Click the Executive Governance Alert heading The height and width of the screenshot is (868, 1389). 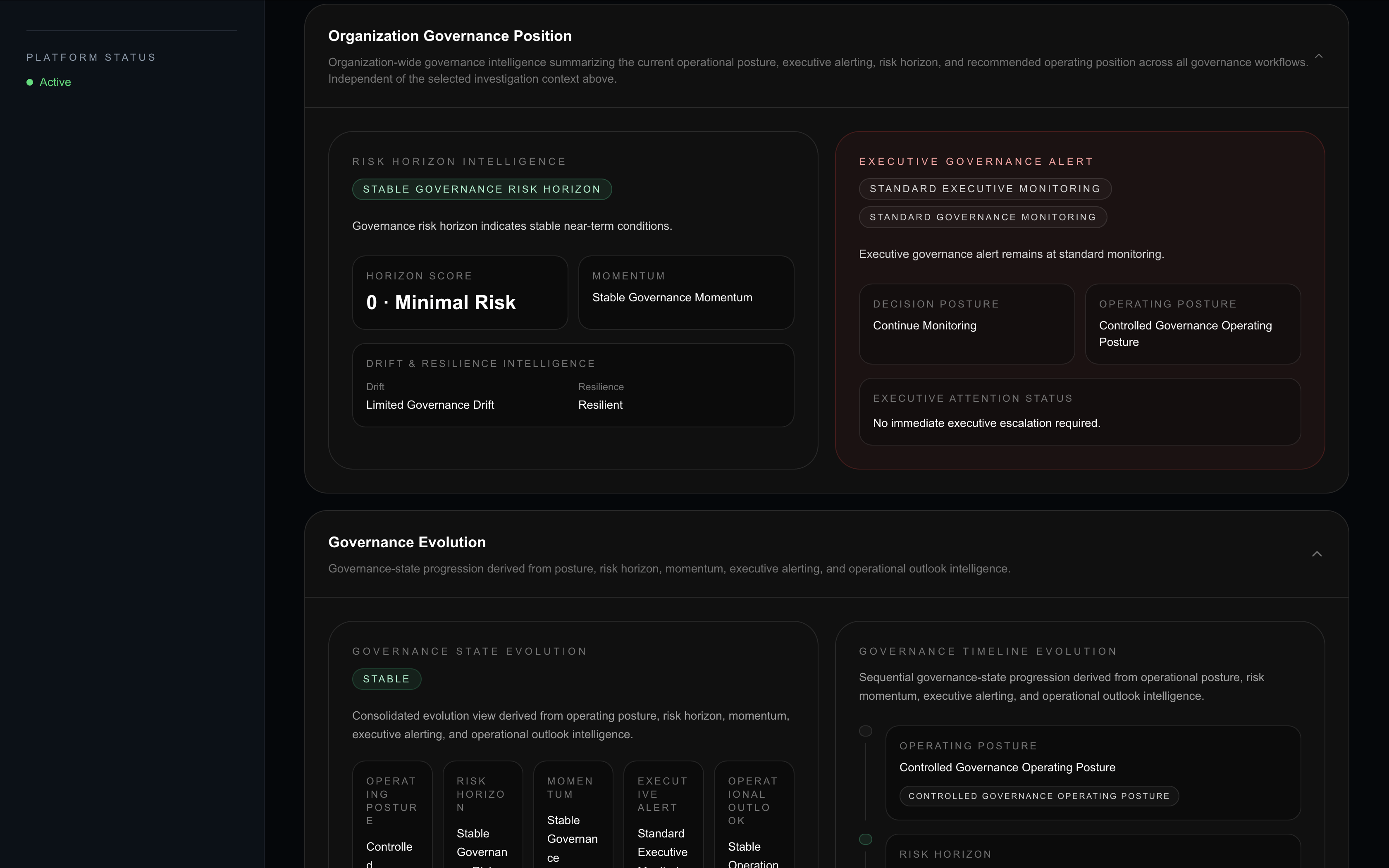pyautogui.click(x=976, y=161)
